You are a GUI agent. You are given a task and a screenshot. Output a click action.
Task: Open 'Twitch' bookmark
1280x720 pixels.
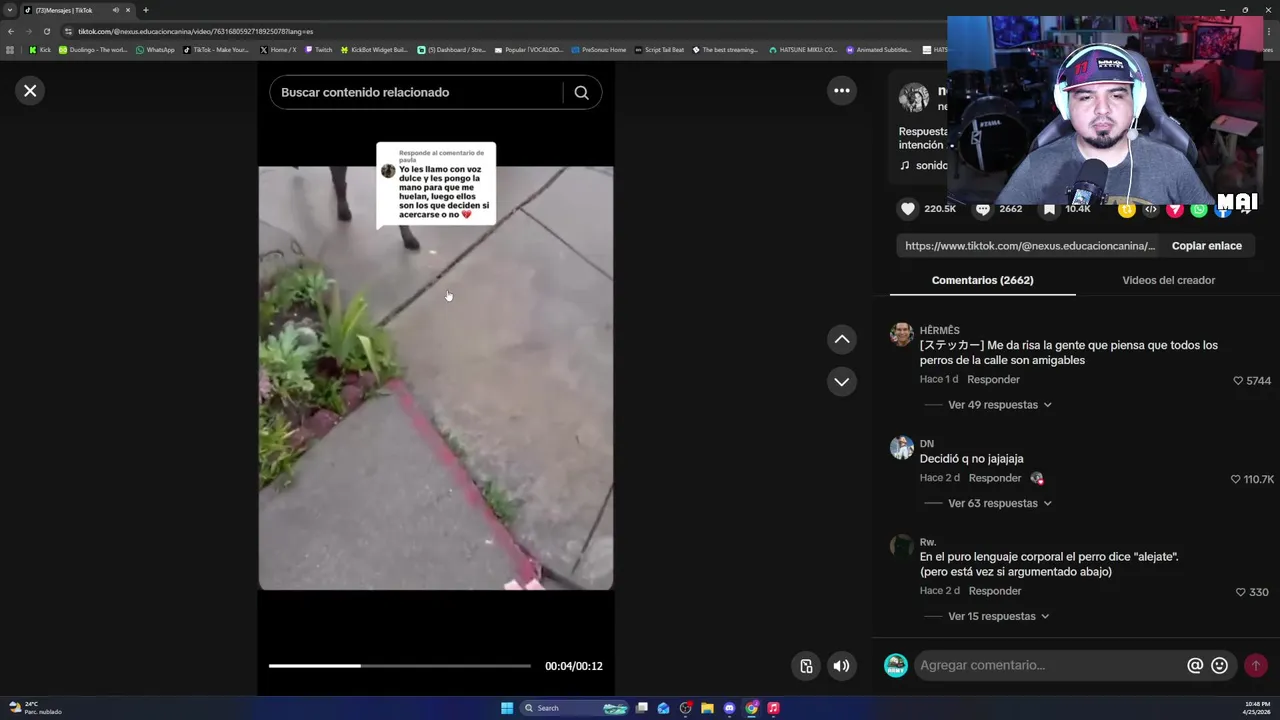pos(318,49)
